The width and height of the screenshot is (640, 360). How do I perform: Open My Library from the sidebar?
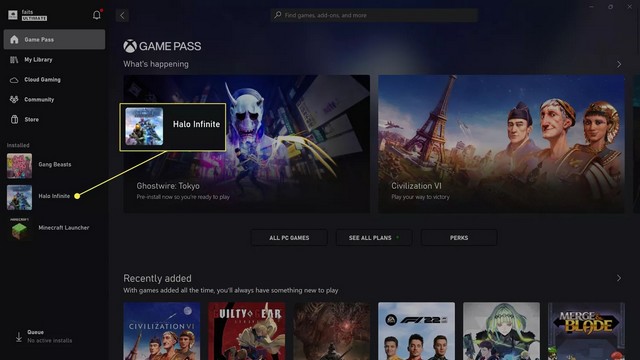[x=54, y=60]
